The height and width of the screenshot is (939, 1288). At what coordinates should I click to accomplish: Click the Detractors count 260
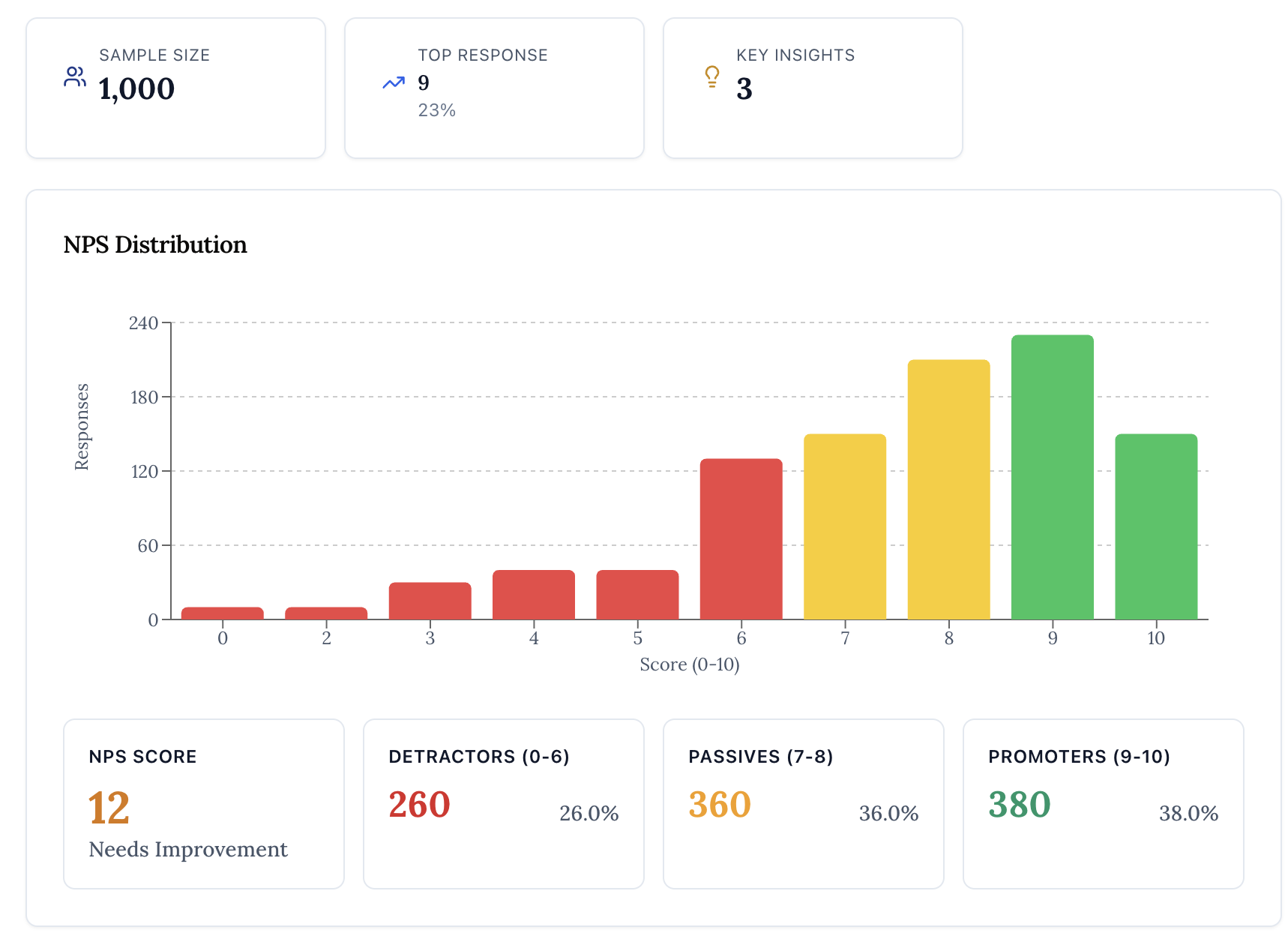pos(419,805)
